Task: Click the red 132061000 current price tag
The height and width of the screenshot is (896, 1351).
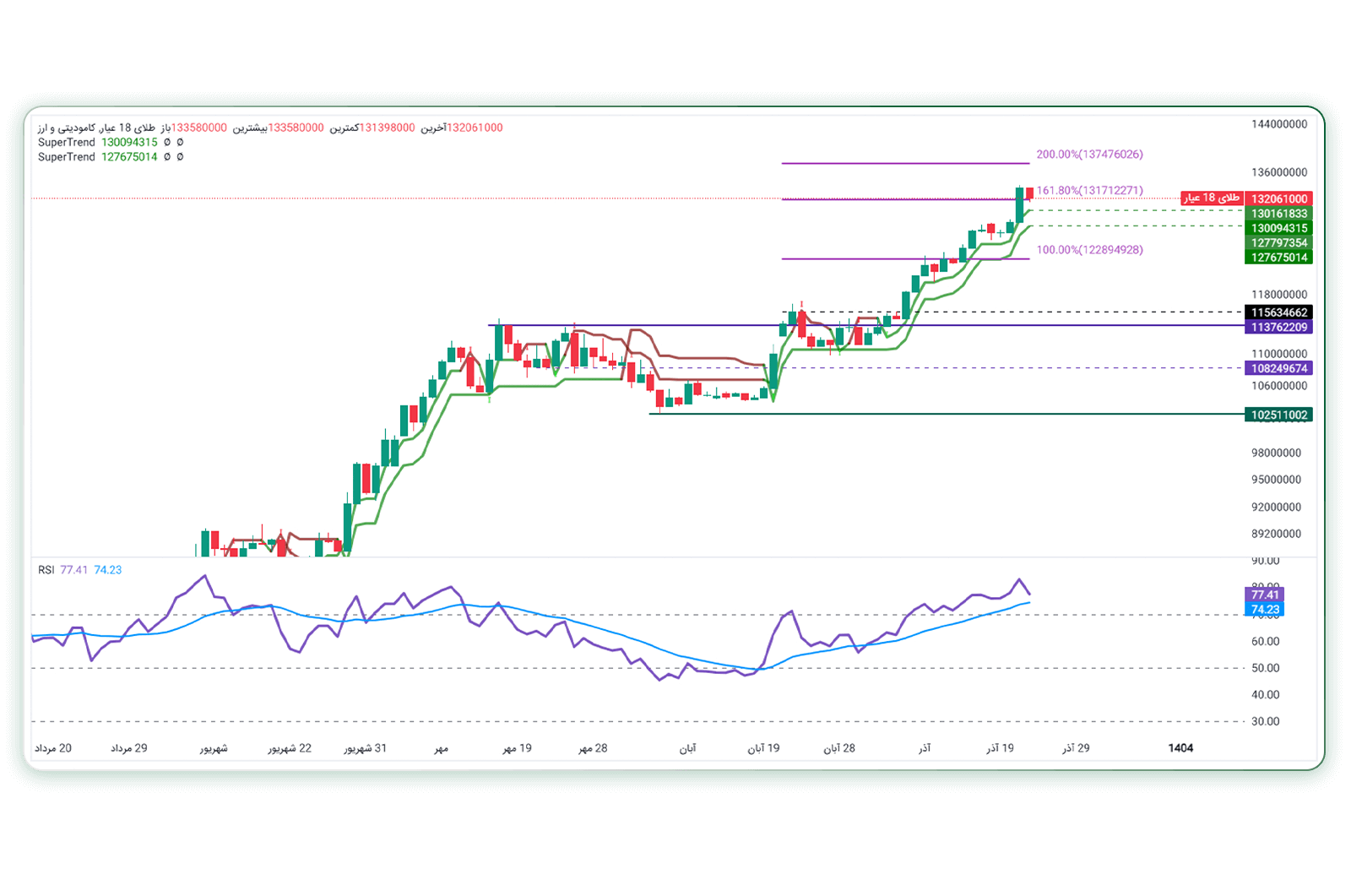Action: (x=1278, y=199)
